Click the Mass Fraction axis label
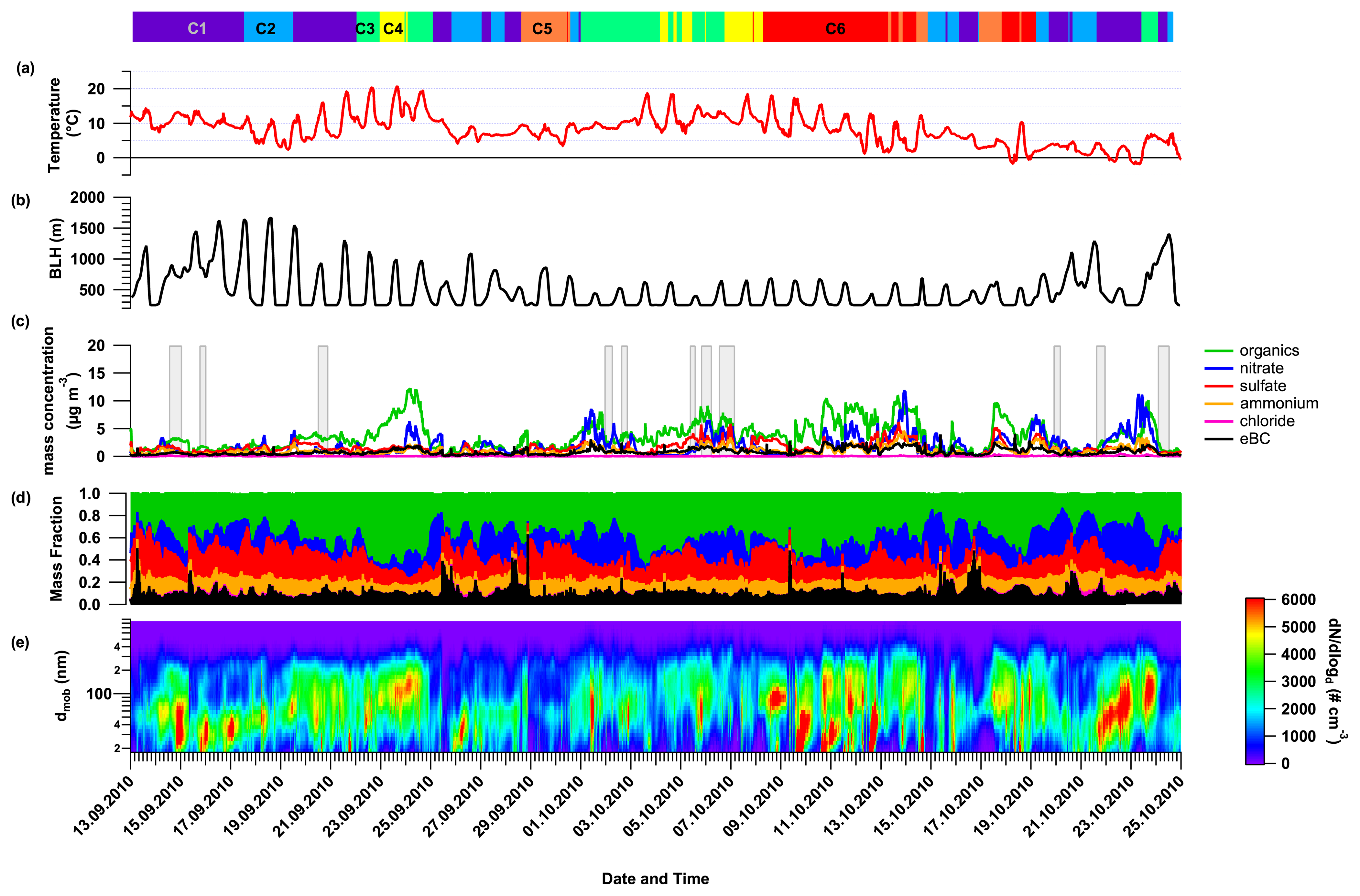 [x=55, y=548]
